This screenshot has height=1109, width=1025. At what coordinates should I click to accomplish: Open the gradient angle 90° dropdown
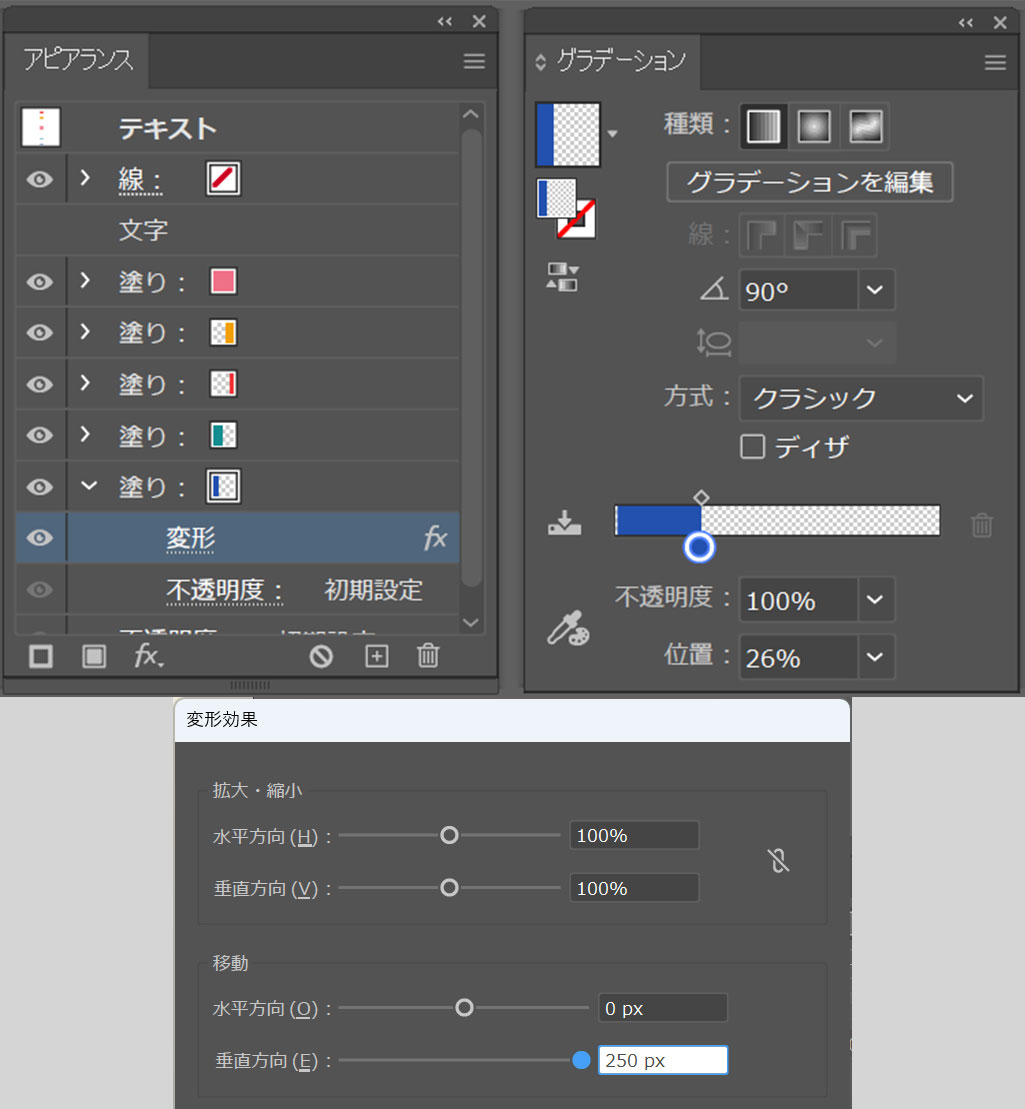[x=875, y=291]
